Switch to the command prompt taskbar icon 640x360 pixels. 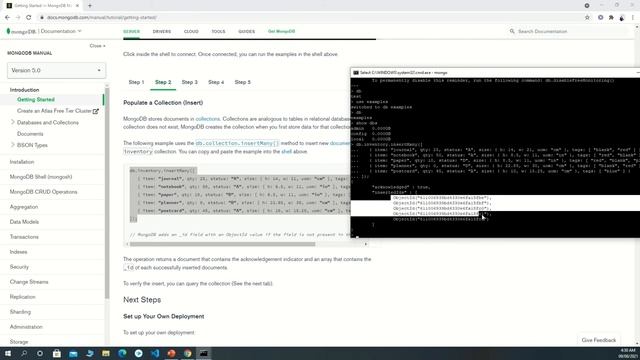204,353
